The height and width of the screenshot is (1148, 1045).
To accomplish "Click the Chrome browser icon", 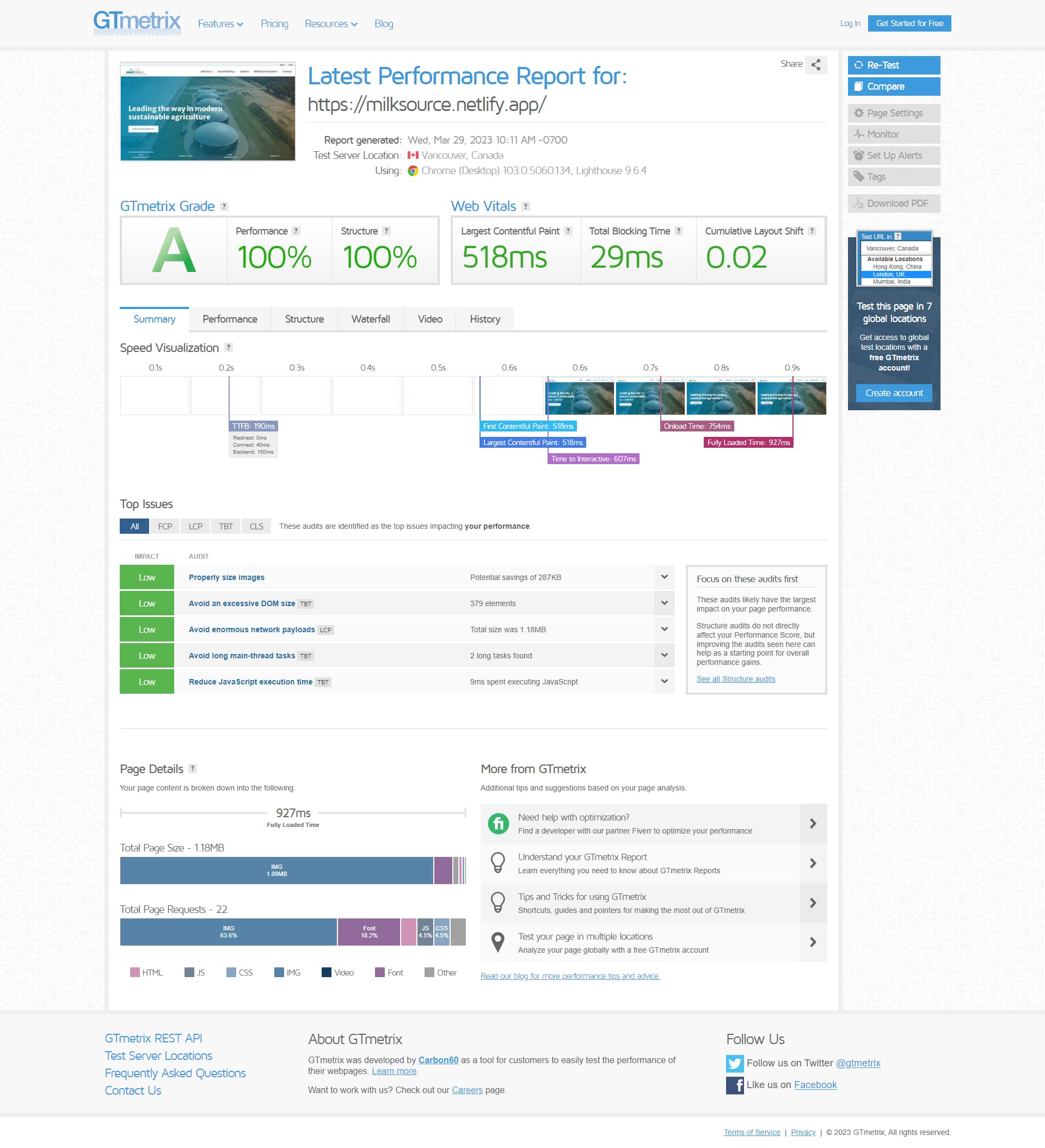I will (x=413, y=171).
